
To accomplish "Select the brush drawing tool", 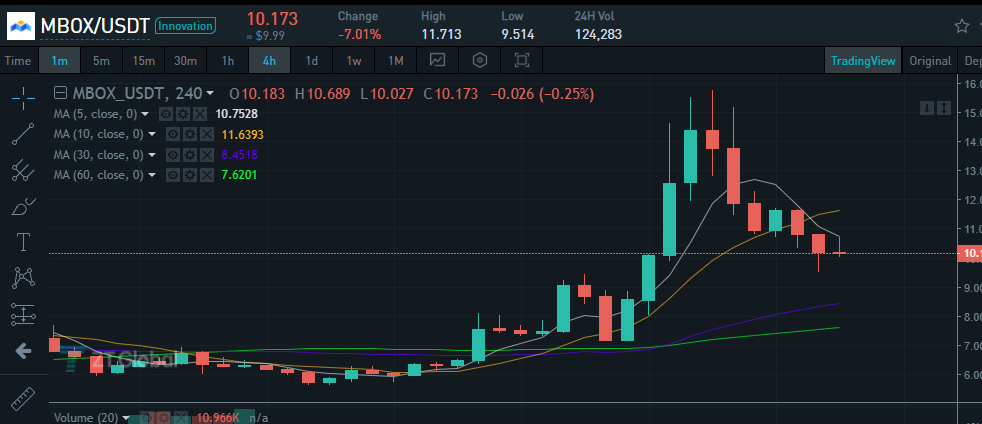I will click(23, 206).
